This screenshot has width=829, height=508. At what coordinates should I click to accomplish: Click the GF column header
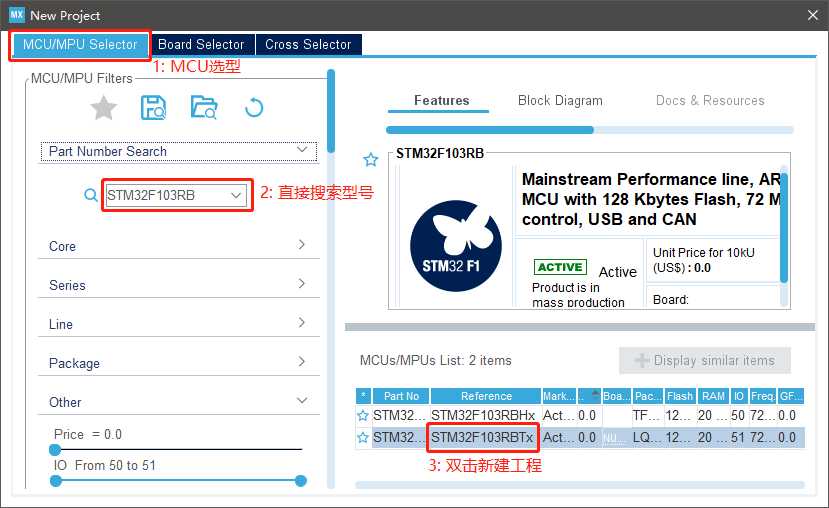791,396
